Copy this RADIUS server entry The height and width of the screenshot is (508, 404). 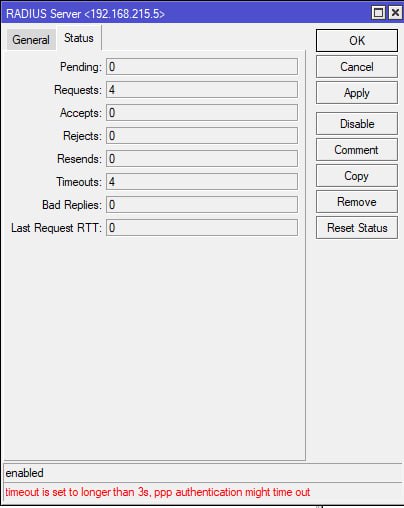[357, 176]
